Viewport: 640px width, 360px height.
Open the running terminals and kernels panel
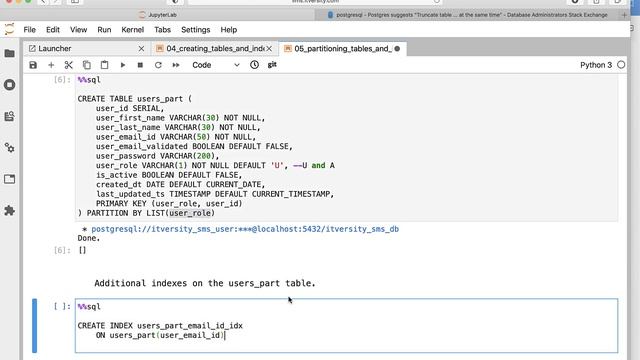[9, 85]
